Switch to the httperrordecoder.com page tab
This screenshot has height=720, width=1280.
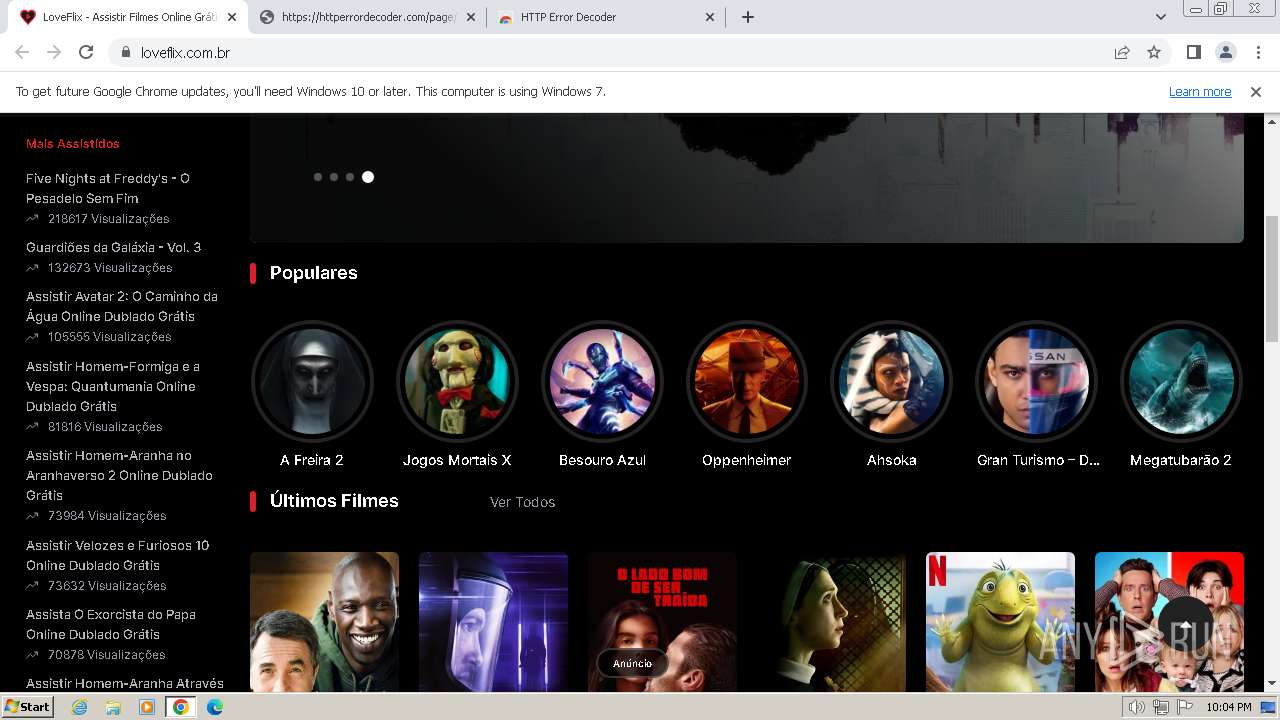[367, 17]
